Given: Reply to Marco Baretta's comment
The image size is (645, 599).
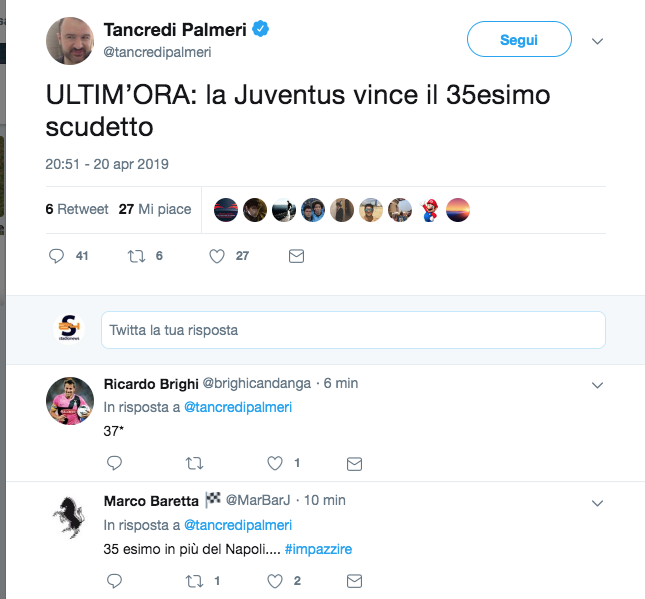Looking at the screenshot, I should click(x=114, y=580).
